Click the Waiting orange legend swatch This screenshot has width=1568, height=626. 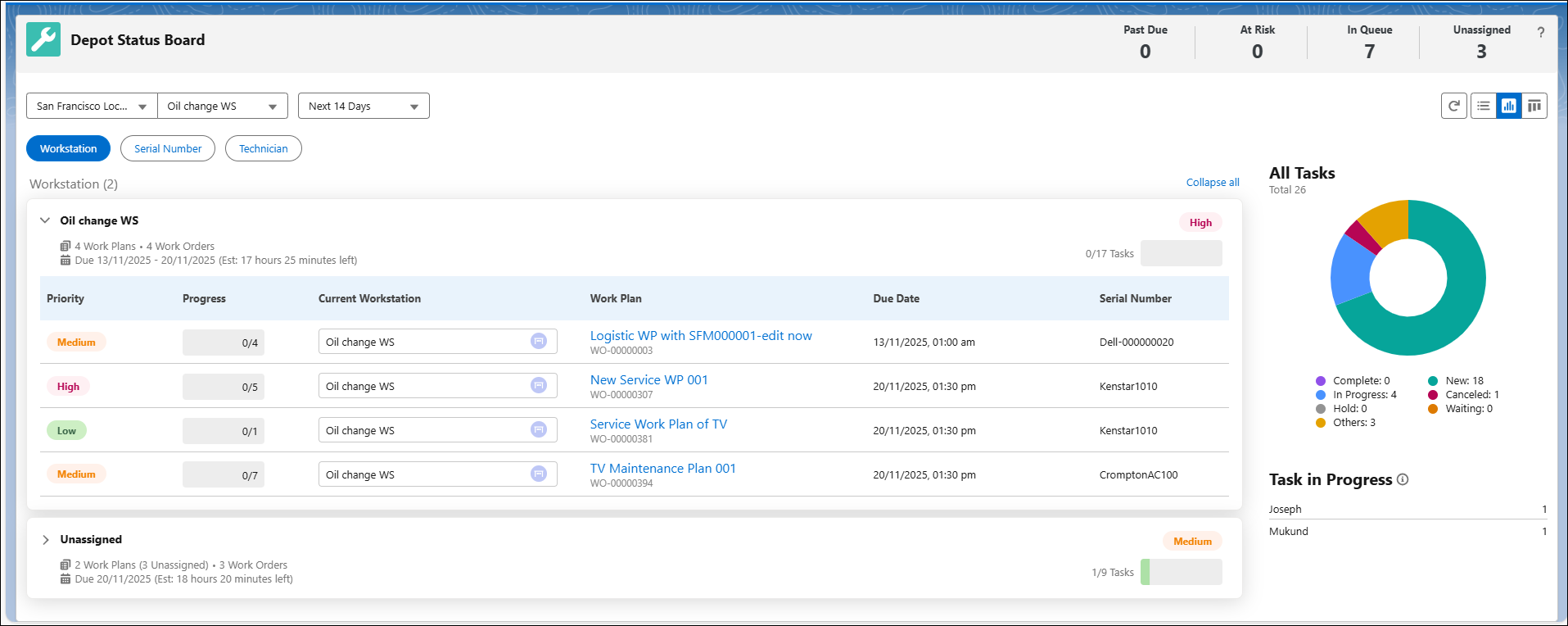[1433, 409]
